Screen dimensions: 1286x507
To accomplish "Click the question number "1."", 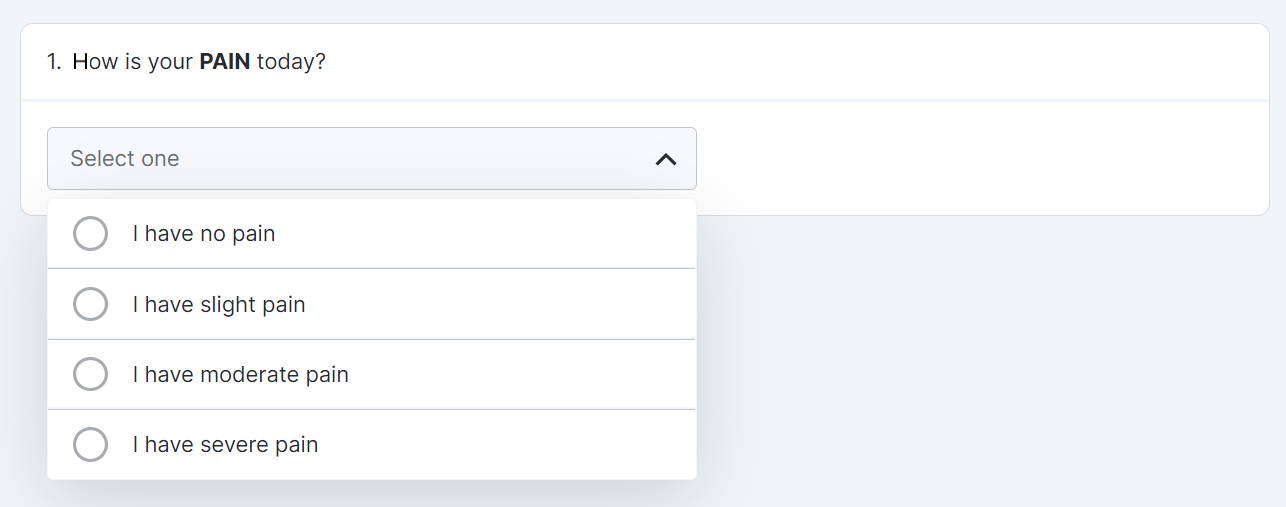I will [x=54, y=62].
